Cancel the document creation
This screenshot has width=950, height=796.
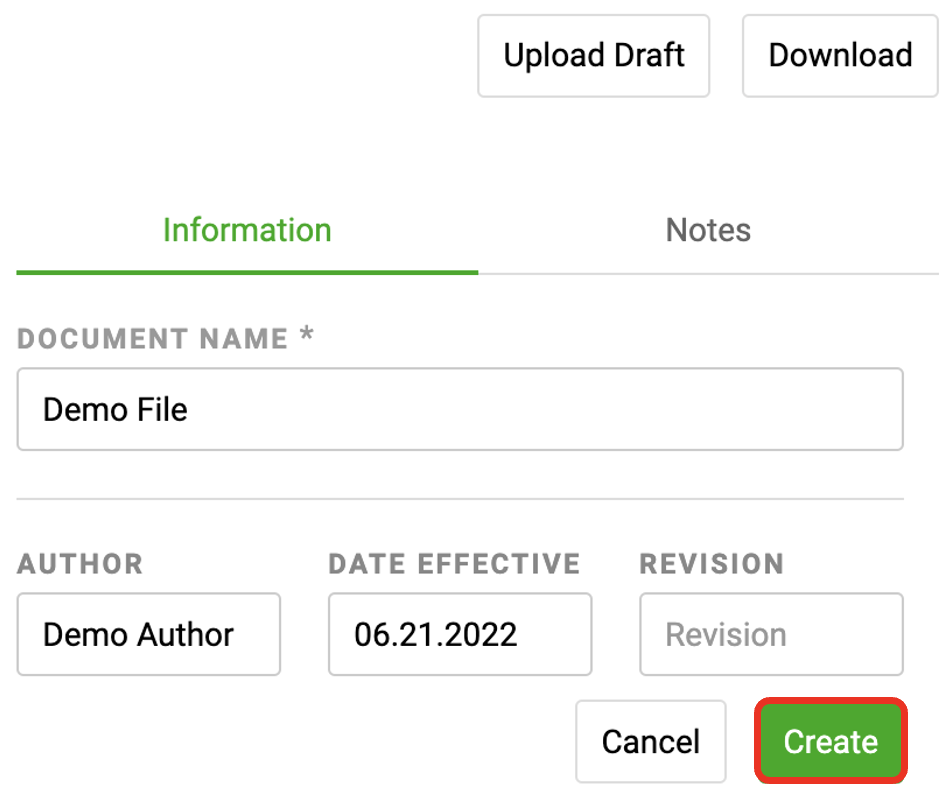click(x=651, y=741)
